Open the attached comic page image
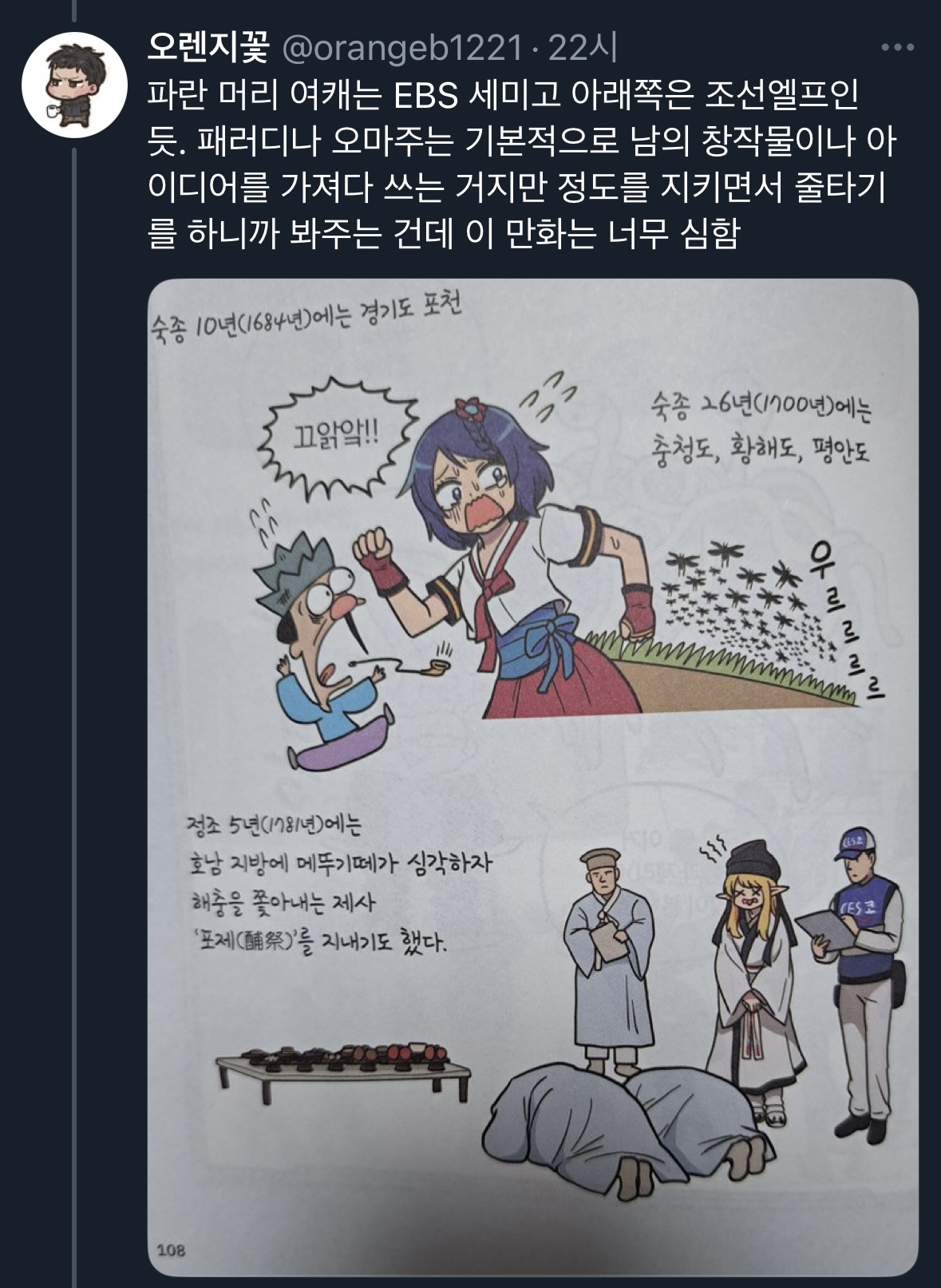Image resolution: width=941 pixels, height=1288 pixels. point(533,777)
